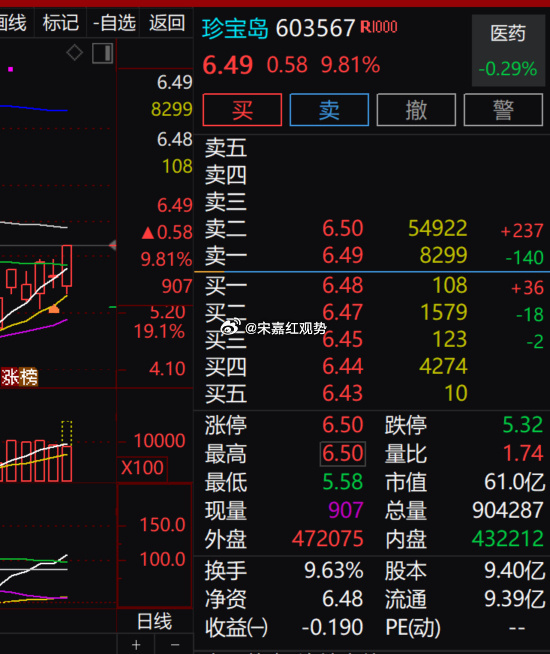The height and width of the screenshot is (654, 550).
Task: Click the 流通 value 9.39亿
Action: click(x=514, y=599)
